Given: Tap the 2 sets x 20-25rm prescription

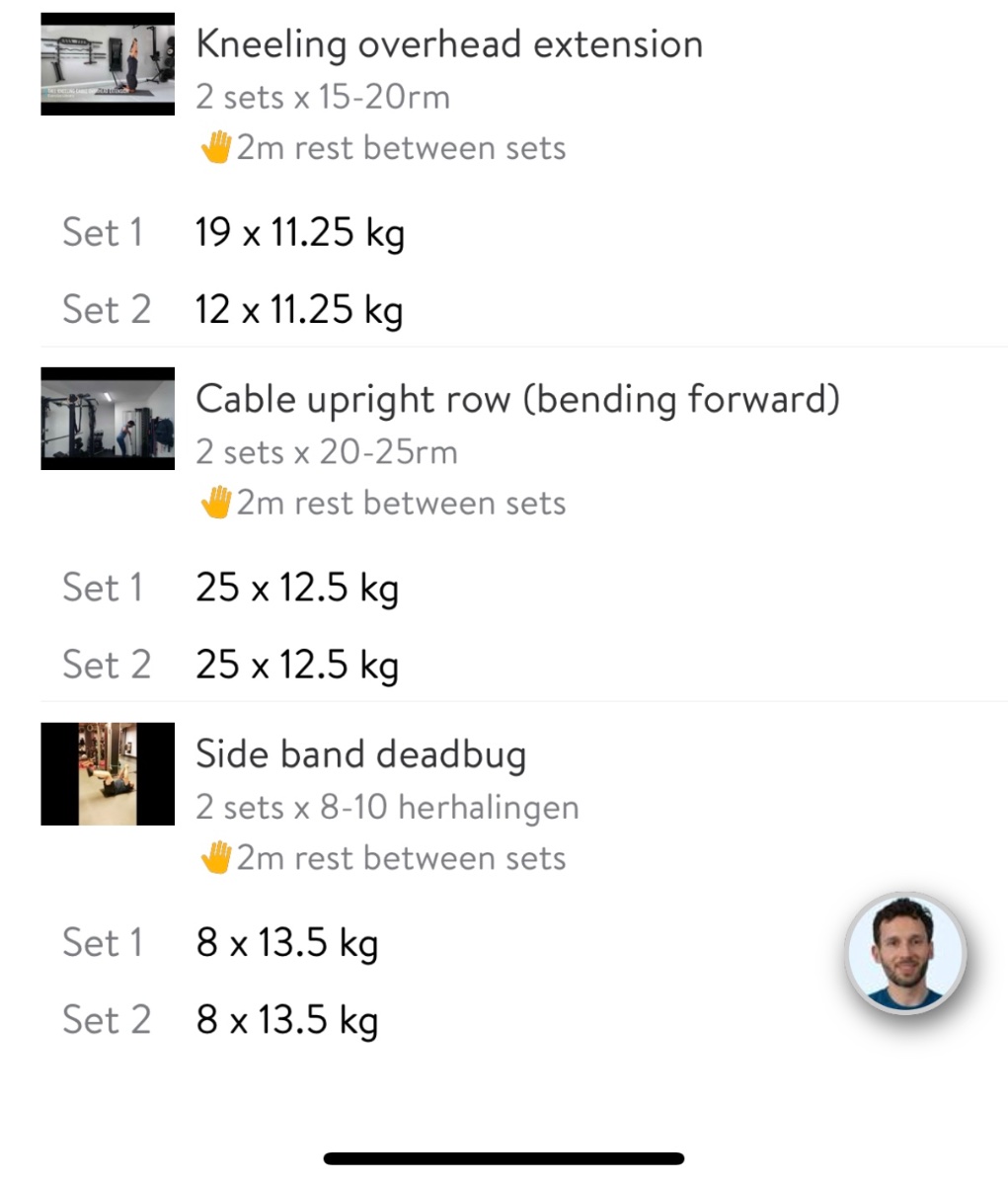Looking at the screenshot, I should point(327,452).
